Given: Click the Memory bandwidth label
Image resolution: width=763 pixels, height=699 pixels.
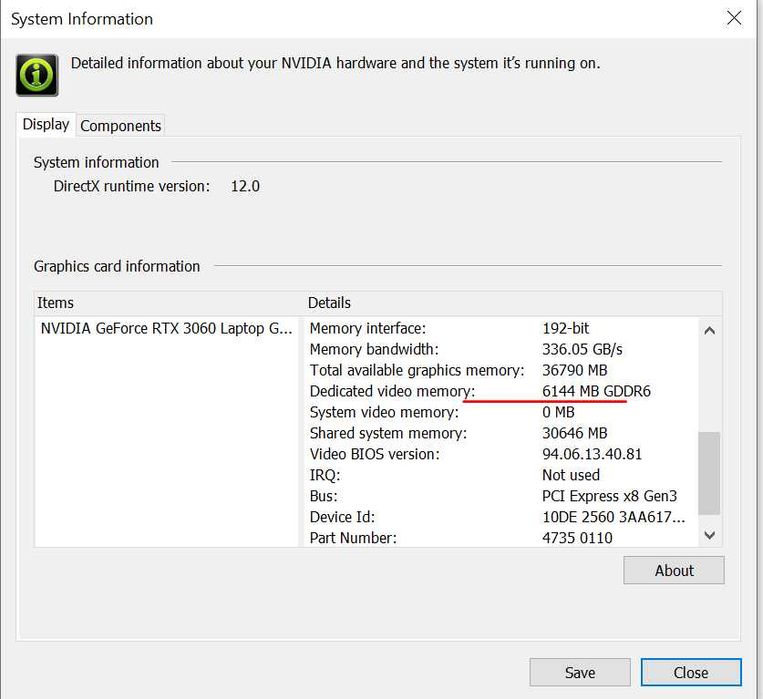Looking at the screenshot, I should tap(374, 350).
